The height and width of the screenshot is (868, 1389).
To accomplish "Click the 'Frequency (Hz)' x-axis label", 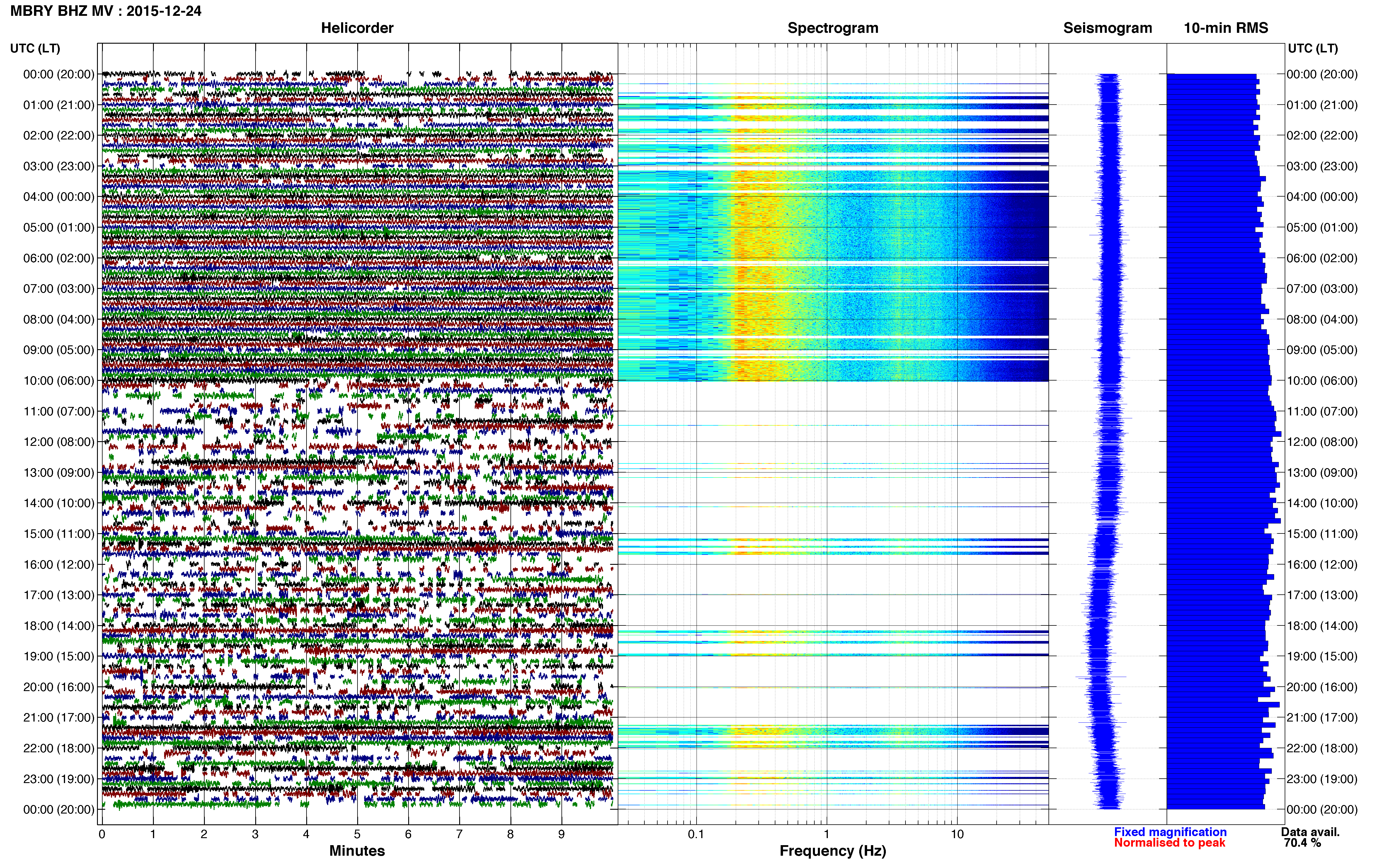I will (x=833, y=851).
